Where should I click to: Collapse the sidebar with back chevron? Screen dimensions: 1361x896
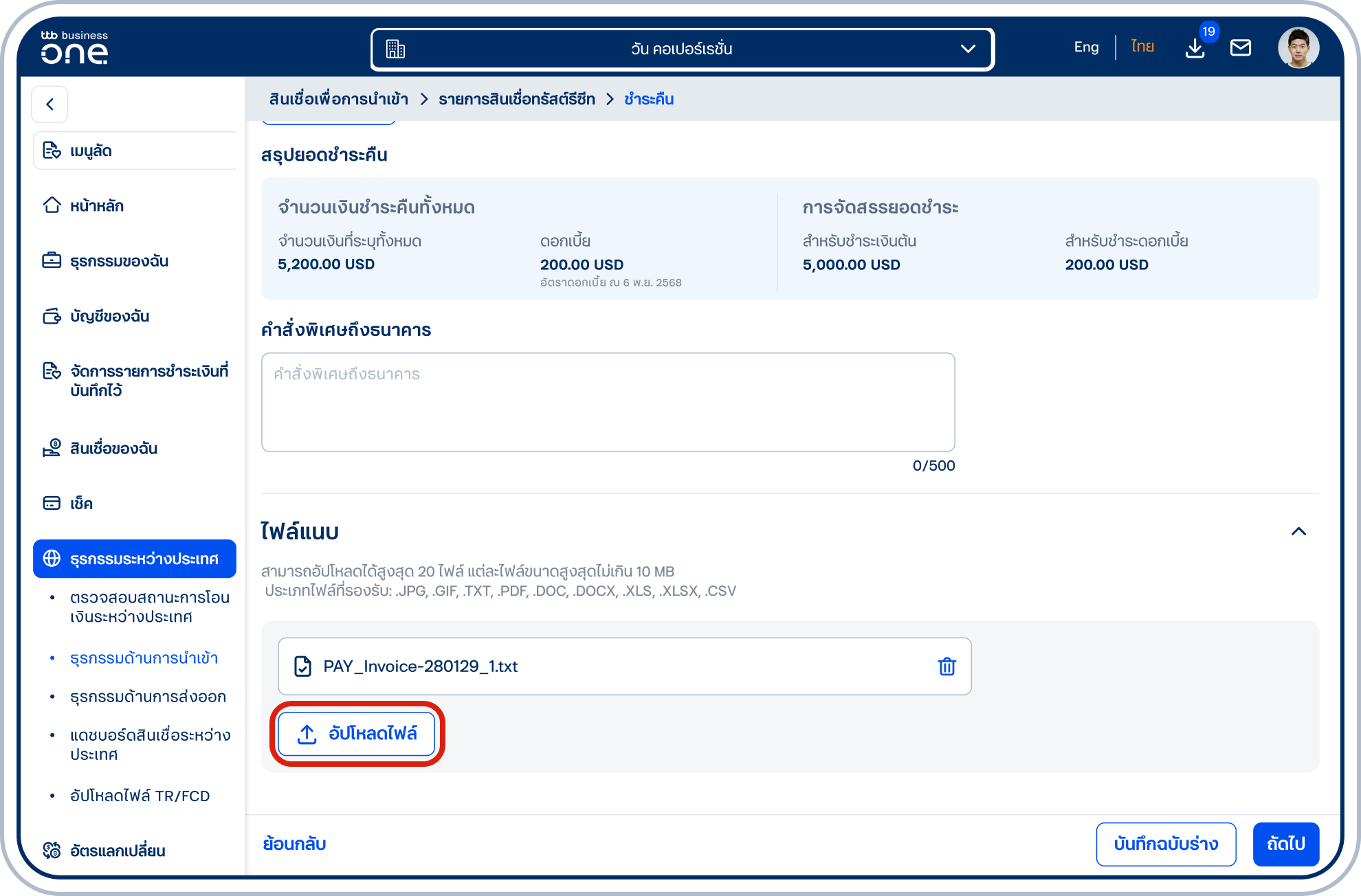[49, 104]
